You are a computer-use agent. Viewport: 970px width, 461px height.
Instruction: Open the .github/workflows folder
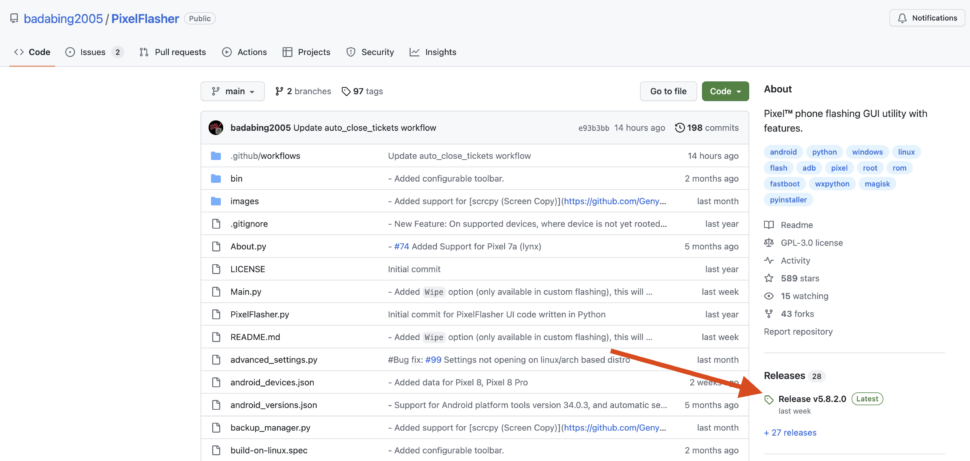265,156
